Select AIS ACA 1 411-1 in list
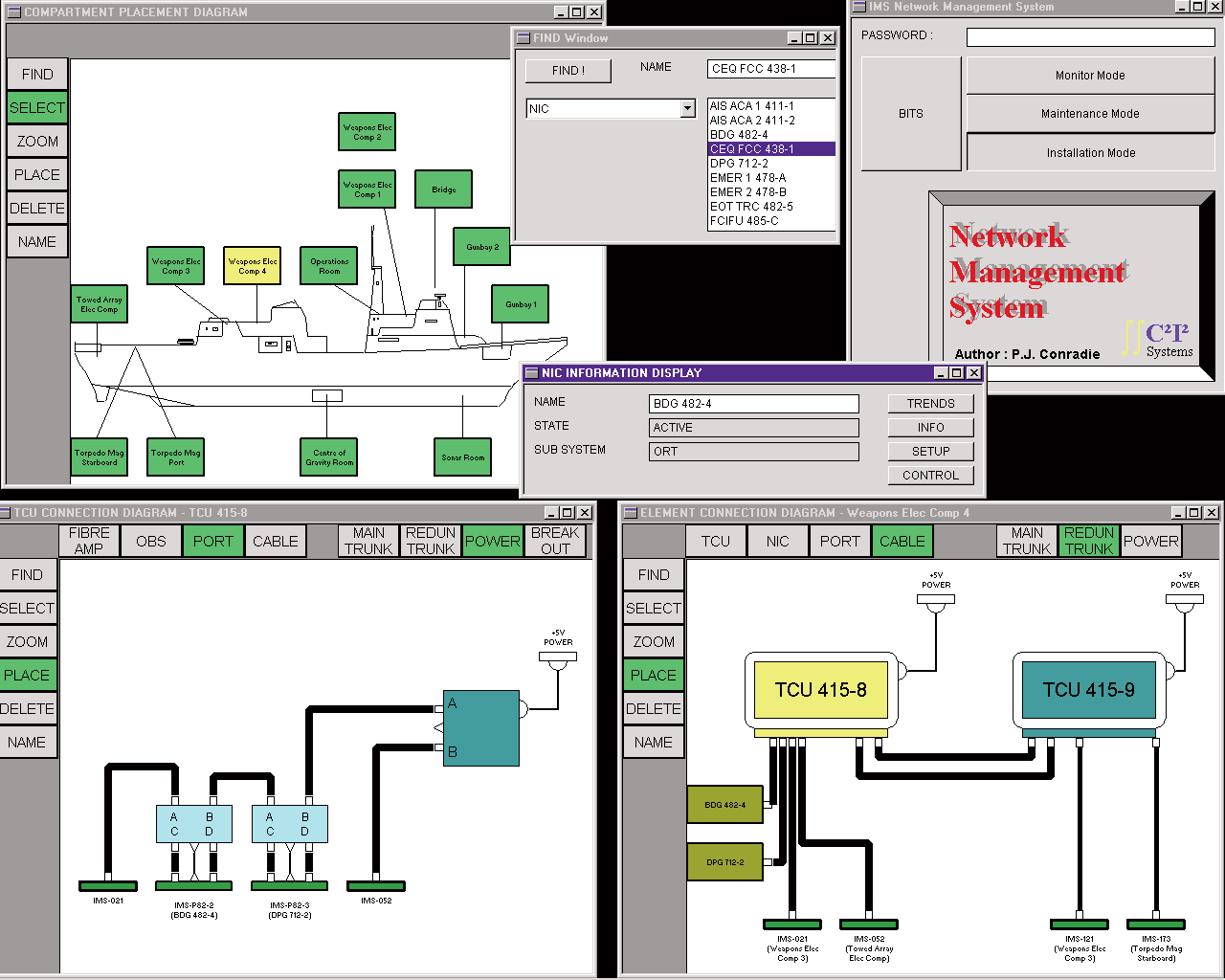Screen dimensions: 1225x980 (771, 106)
